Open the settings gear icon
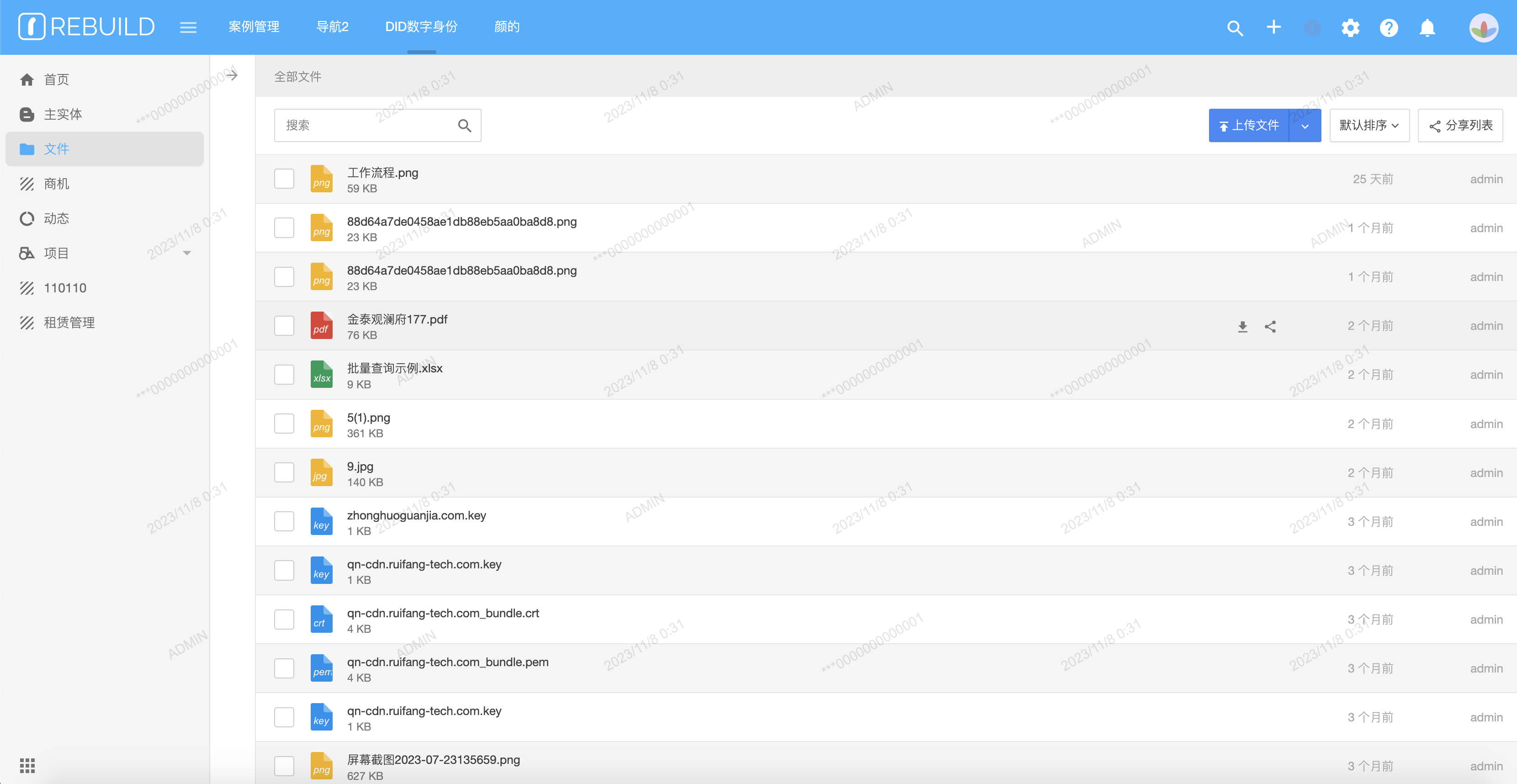This screenshot has width=1517, height=784. pyautogui.click(x=1350, y=28)
